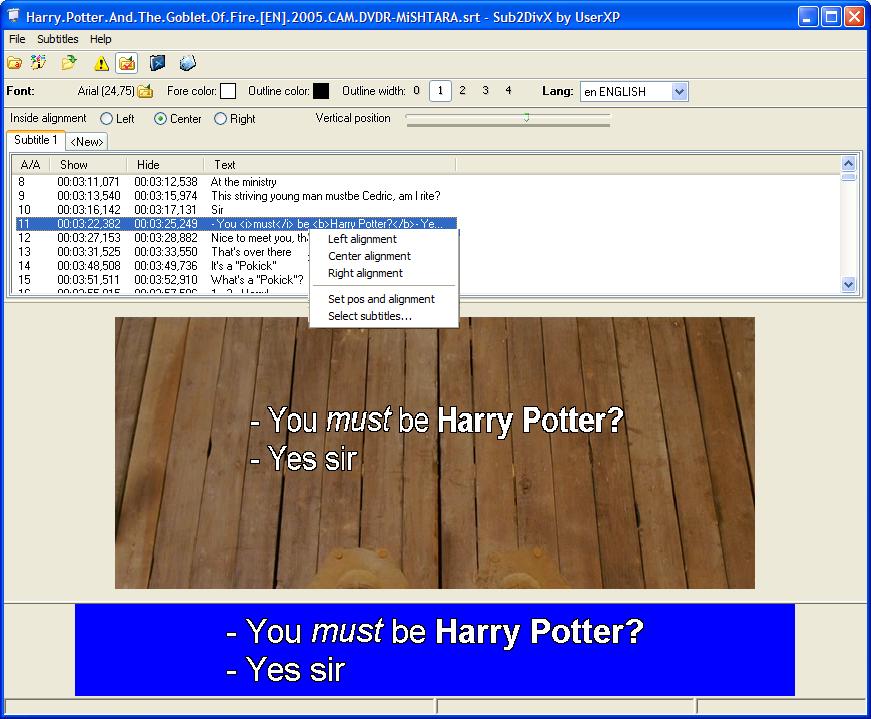Click show time 00:03:13,540
Image resolution: width=871 pixels, height=719 pixels.
pos(88,196)
